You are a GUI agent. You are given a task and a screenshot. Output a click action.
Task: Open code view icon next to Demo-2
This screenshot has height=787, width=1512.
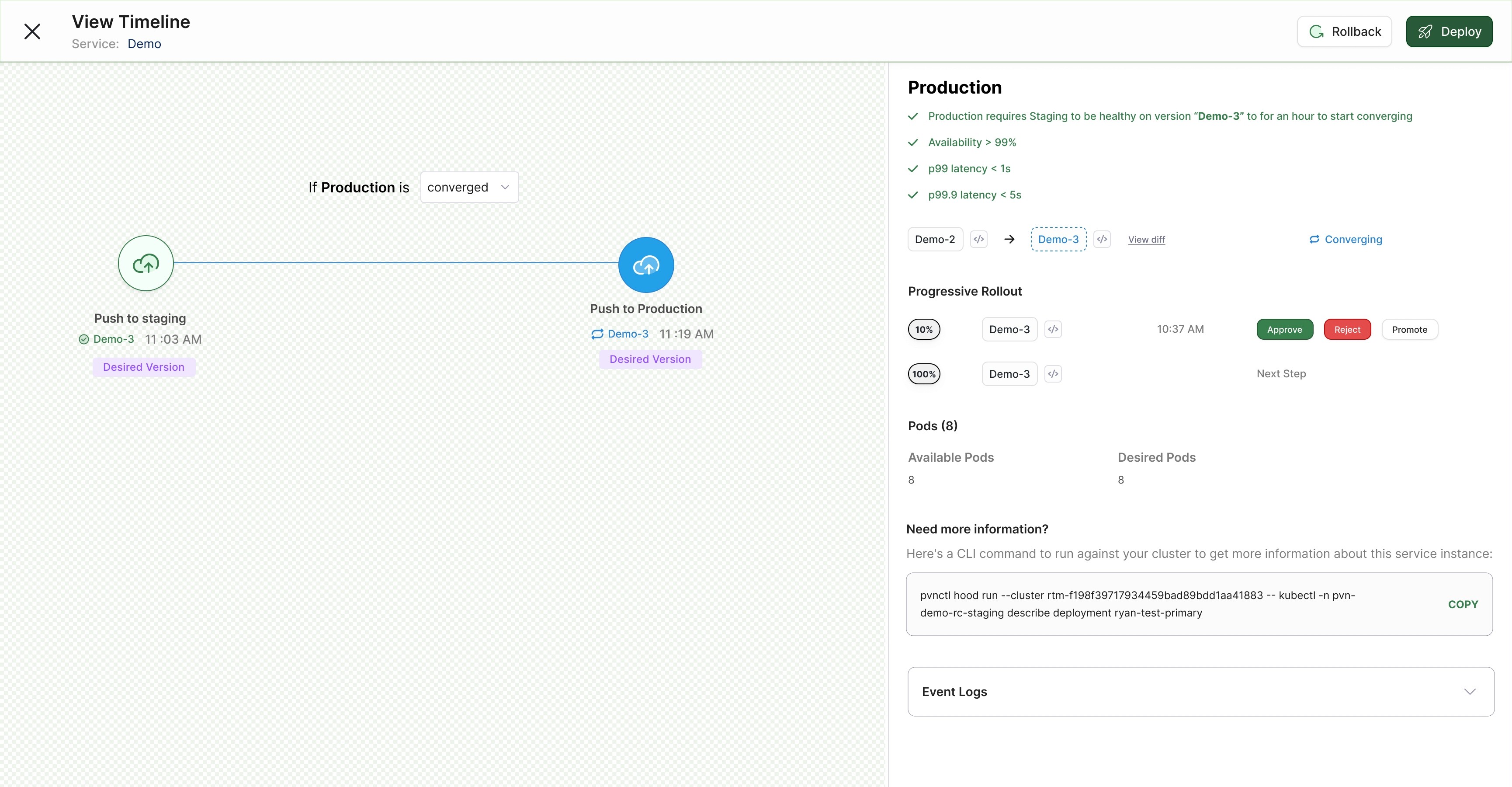(978, 239)
